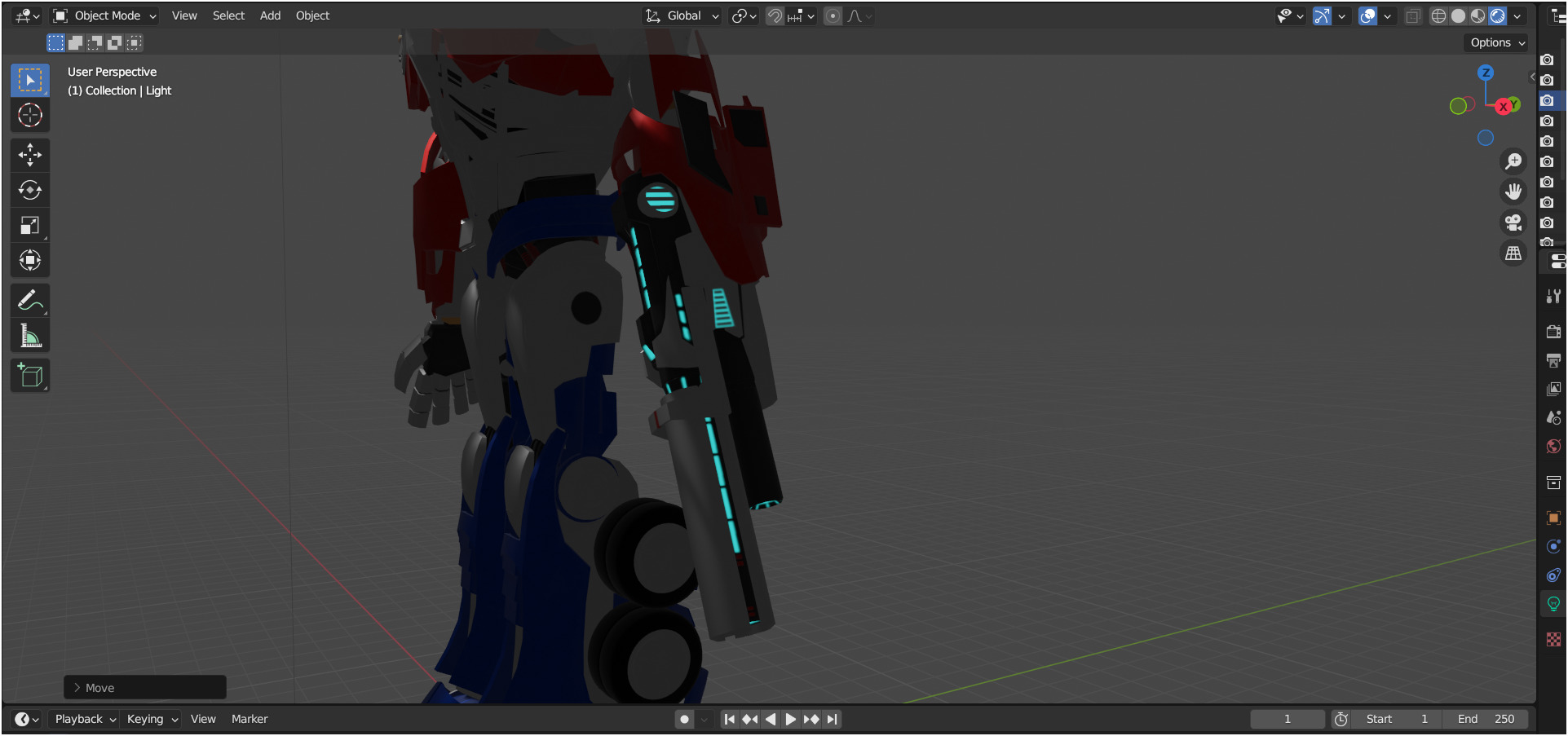Activate the Measure ruler tool

(30, 336)
